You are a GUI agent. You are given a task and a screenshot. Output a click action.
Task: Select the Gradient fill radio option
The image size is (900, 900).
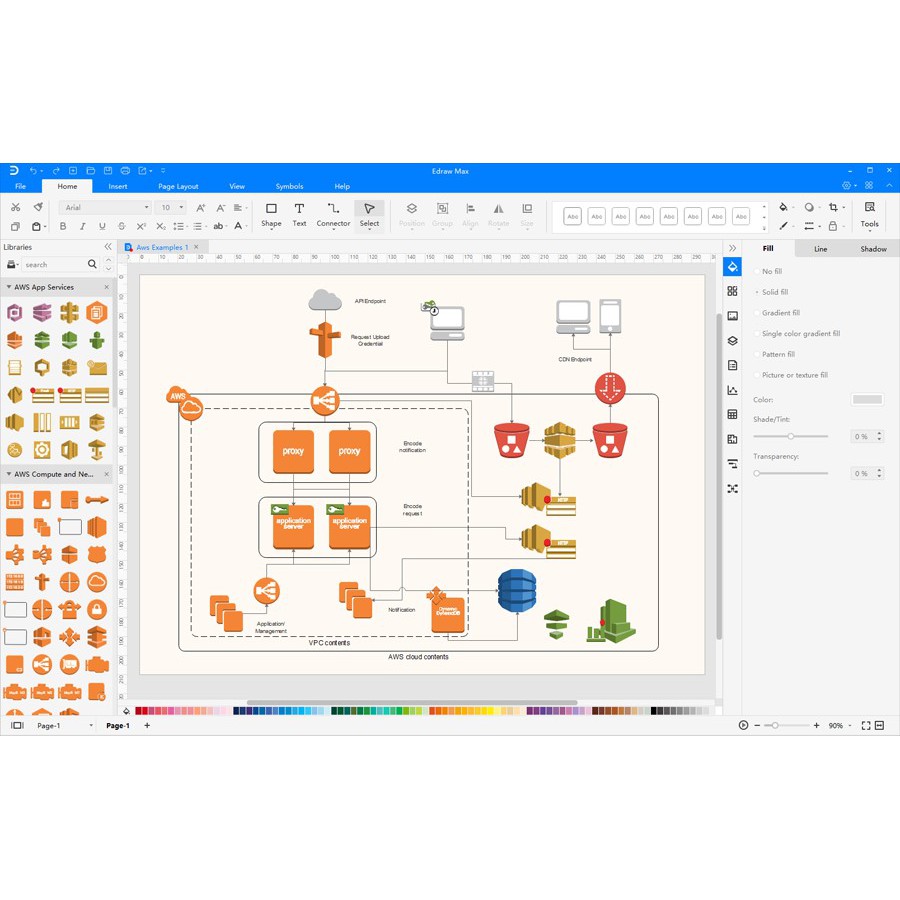778,313
